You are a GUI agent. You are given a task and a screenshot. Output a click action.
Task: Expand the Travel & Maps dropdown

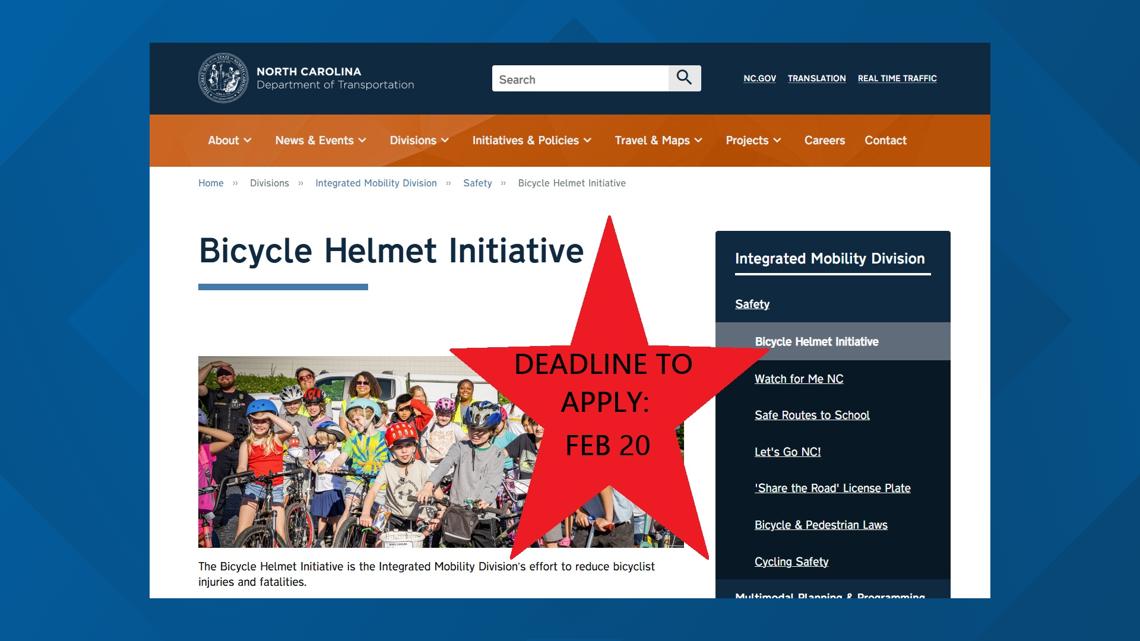[x=657, y=140]
